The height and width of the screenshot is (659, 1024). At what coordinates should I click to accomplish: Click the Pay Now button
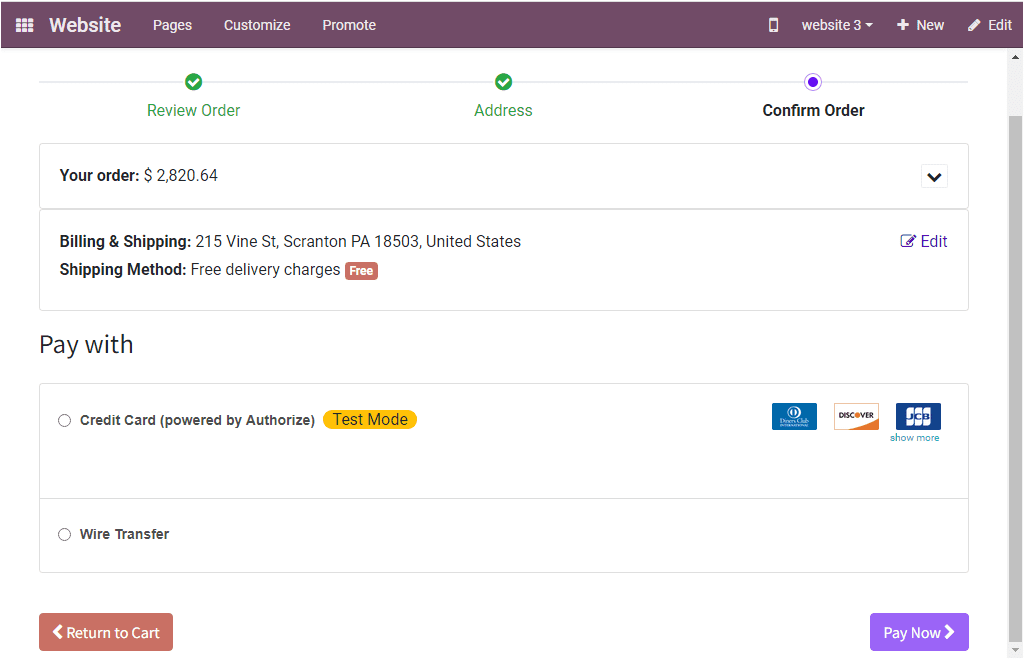tap(918, 631)
